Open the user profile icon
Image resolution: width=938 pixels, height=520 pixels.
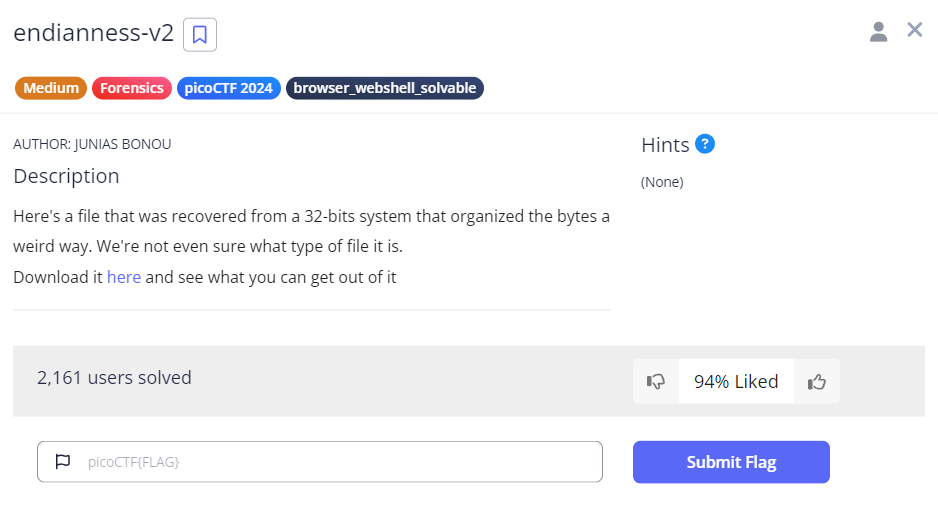point(878,31)
